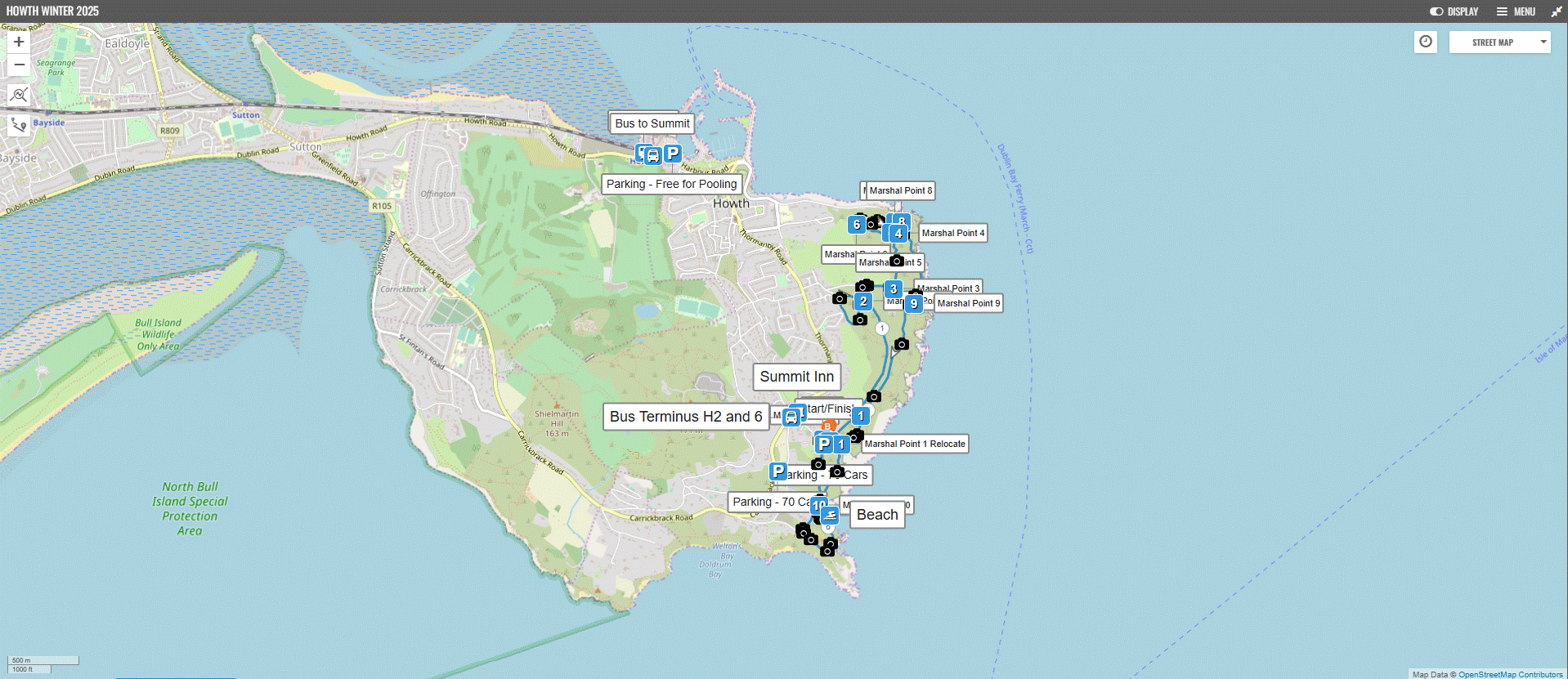Viewport: 1568px width, 679px height.
Task: Zoom in on the map
Action: point(19,42)
